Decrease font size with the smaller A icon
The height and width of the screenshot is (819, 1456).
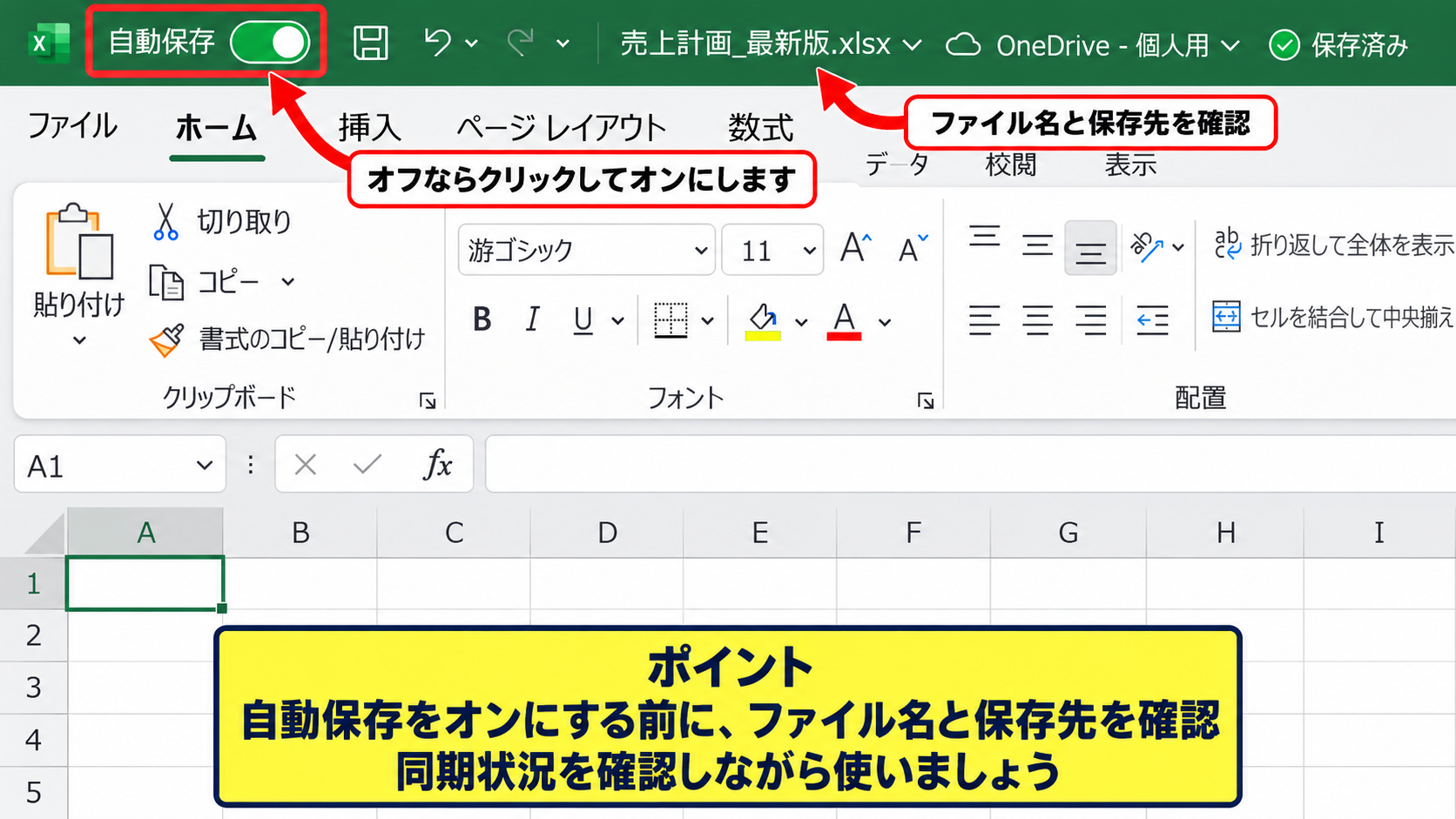pos(913,248)
